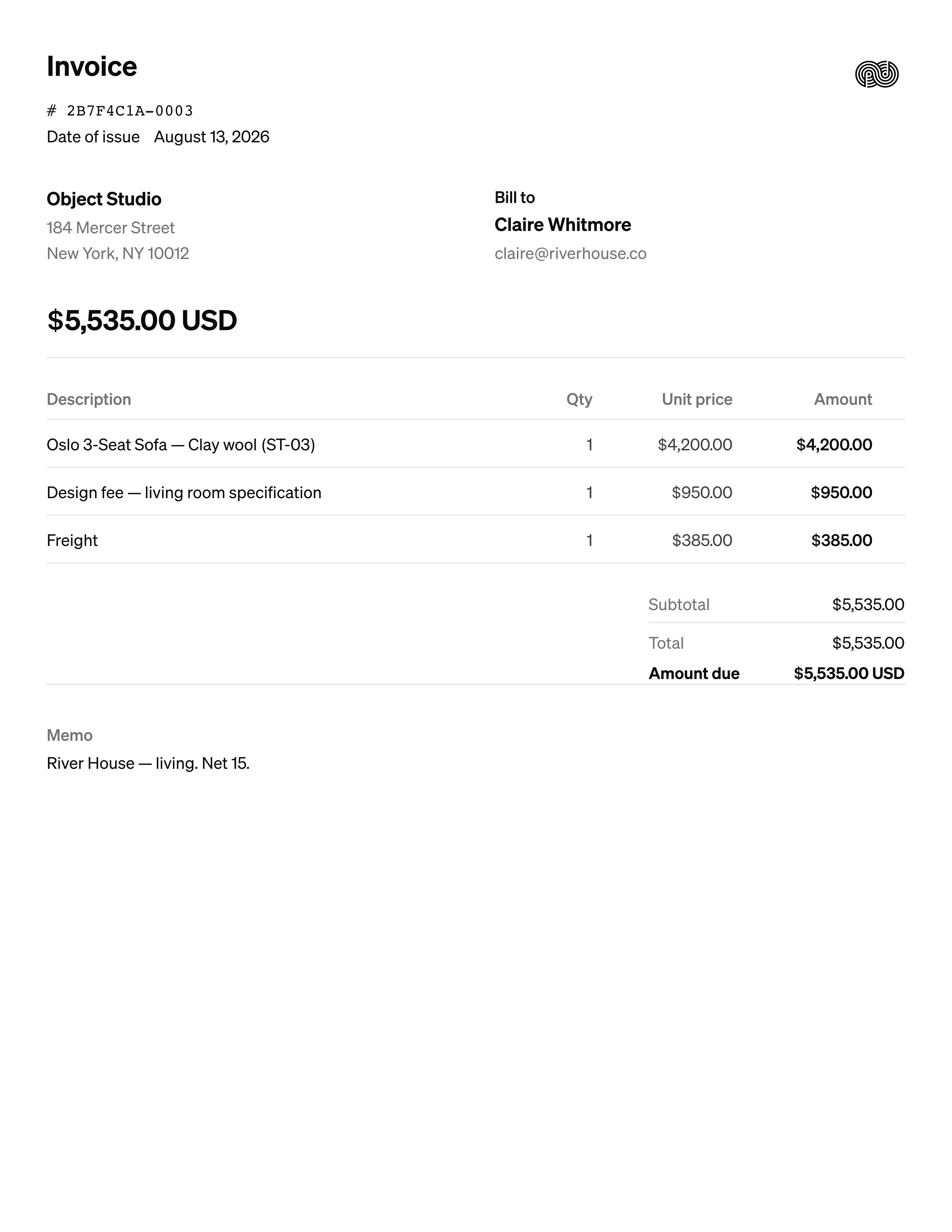The height and width of the screenshot is (1232, 952).
Task: Click the Unit price column header
Action: [697, 399]
